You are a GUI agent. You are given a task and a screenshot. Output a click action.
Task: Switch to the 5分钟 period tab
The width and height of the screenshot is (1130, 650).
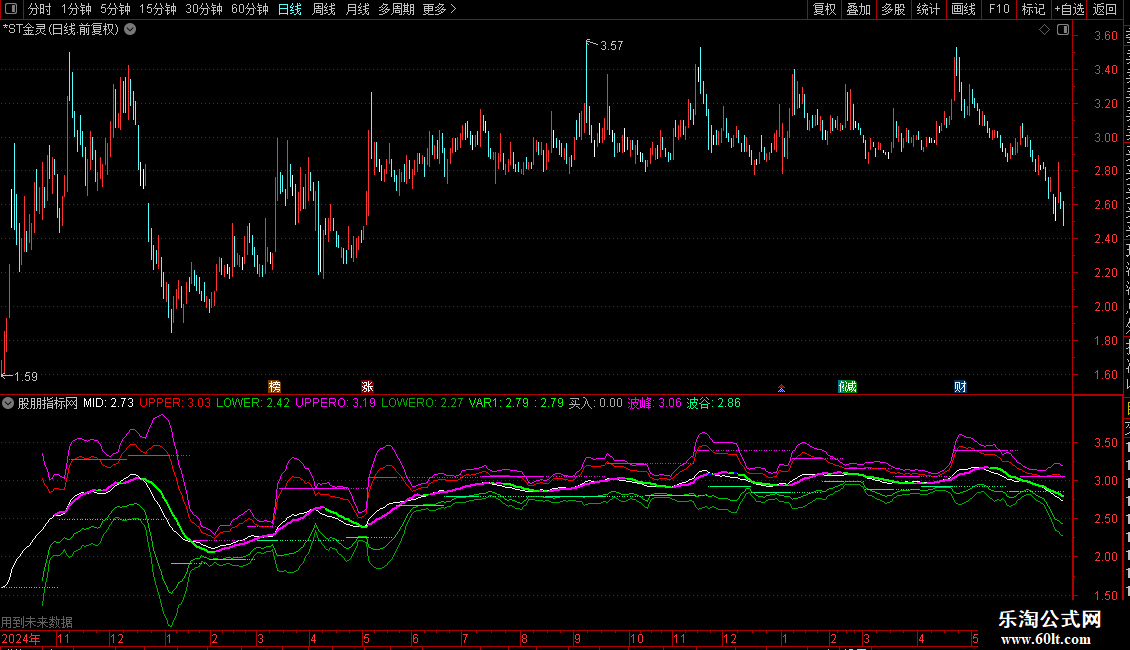click(x=115, y=9)
